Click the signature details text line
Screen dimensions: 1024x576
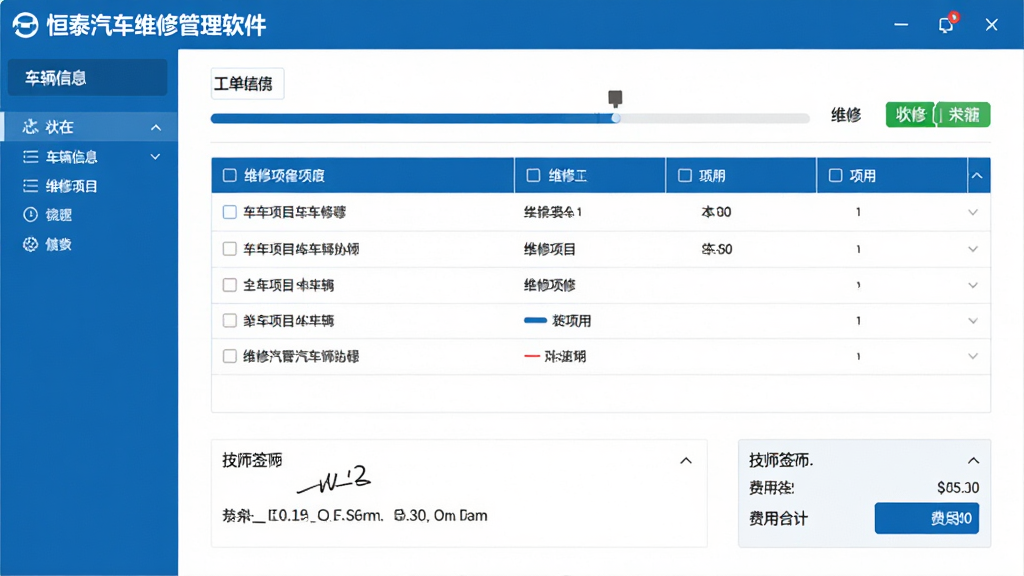point(355,515)
